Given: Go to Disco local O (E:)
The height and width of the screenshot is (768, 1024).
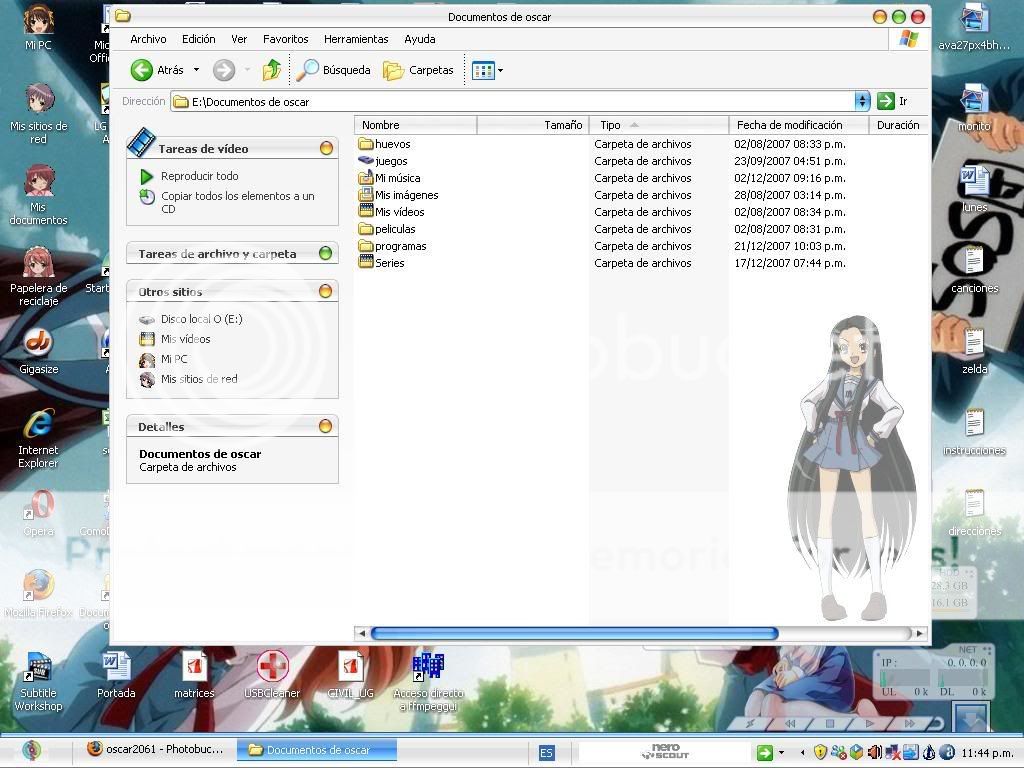Looking at the screenshot, I should coord(201,319).
